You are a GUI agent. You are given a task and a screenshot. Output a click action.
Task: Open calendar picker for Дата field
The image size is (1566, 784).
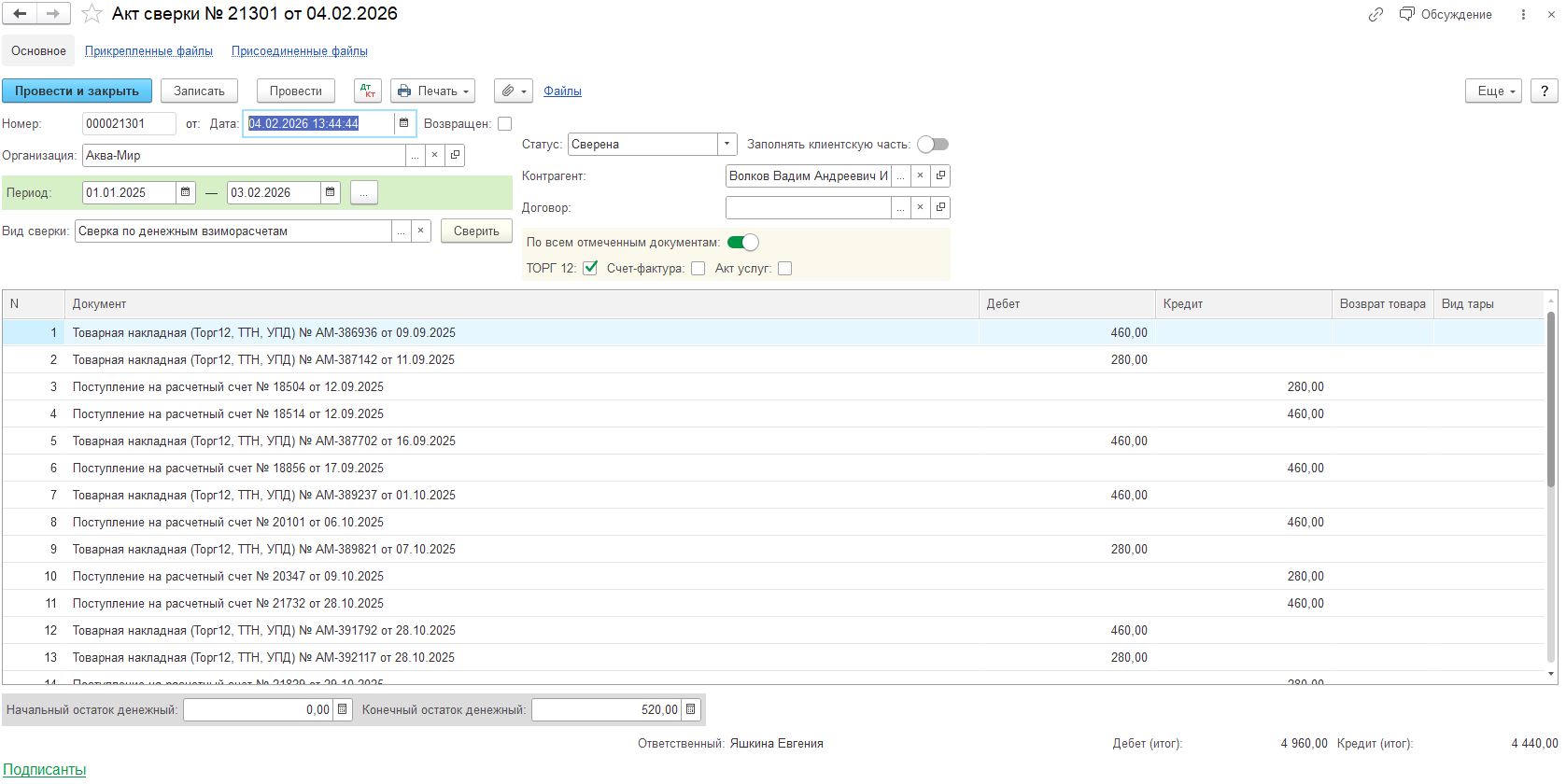[404, 123]
